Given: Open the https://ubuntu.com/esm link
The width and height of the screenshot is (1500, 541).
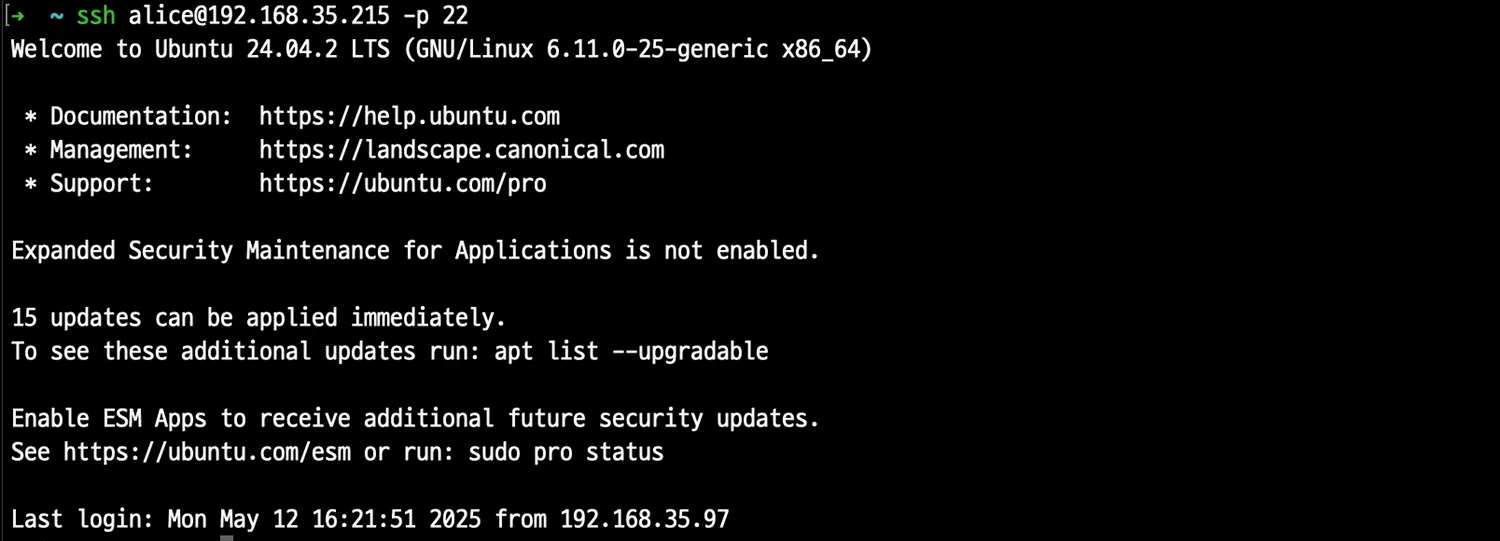Looking at the screenshot, I should 207,452.
